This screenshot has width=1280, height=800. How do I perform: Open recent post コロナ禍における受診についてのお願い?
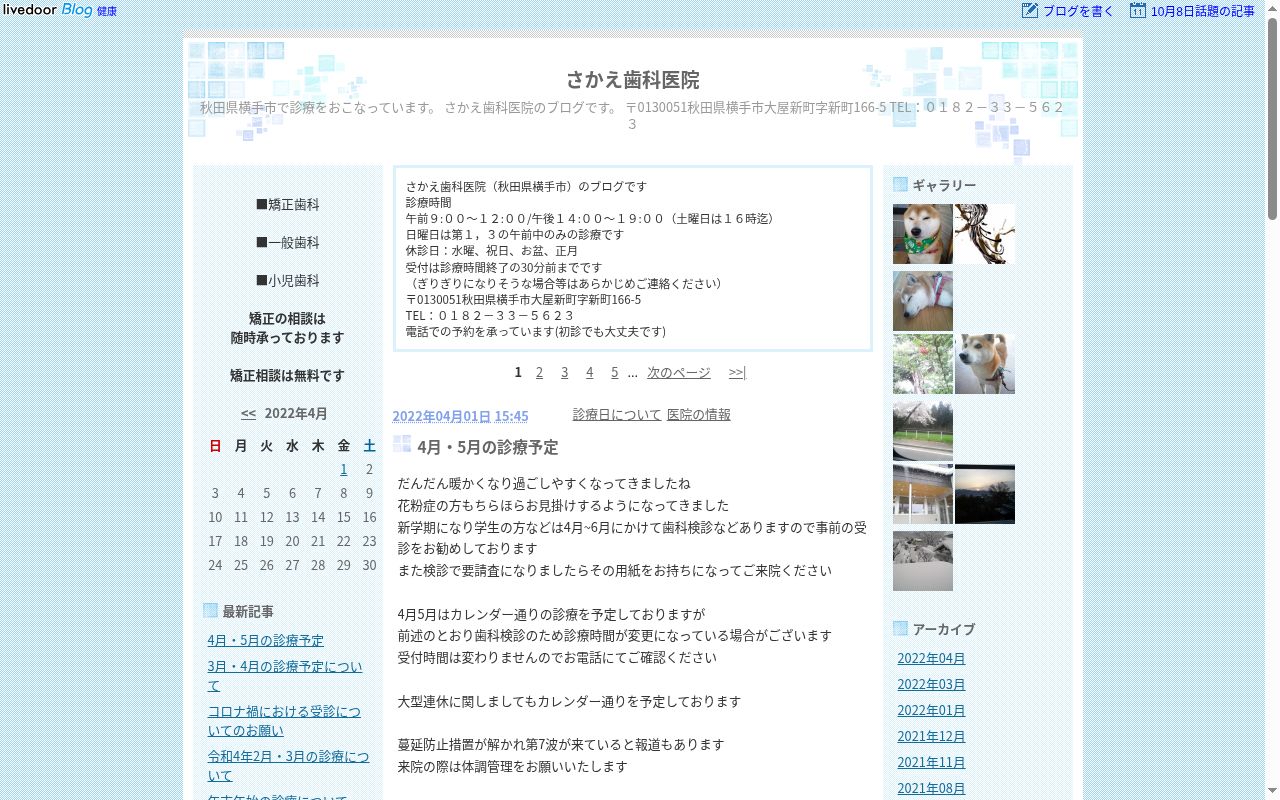pos(284,721)
